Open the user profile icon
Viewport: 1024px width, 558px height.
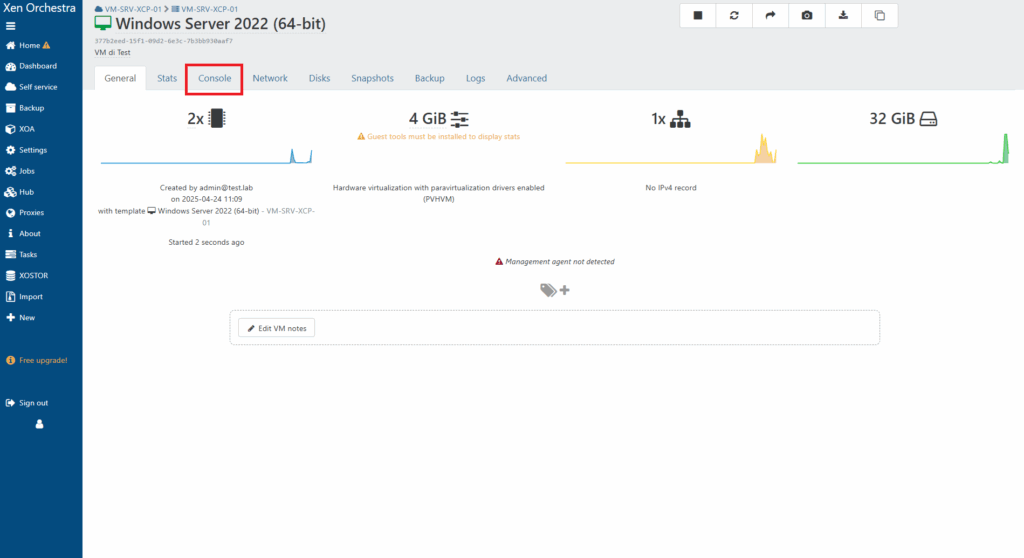tap(39, 424)
